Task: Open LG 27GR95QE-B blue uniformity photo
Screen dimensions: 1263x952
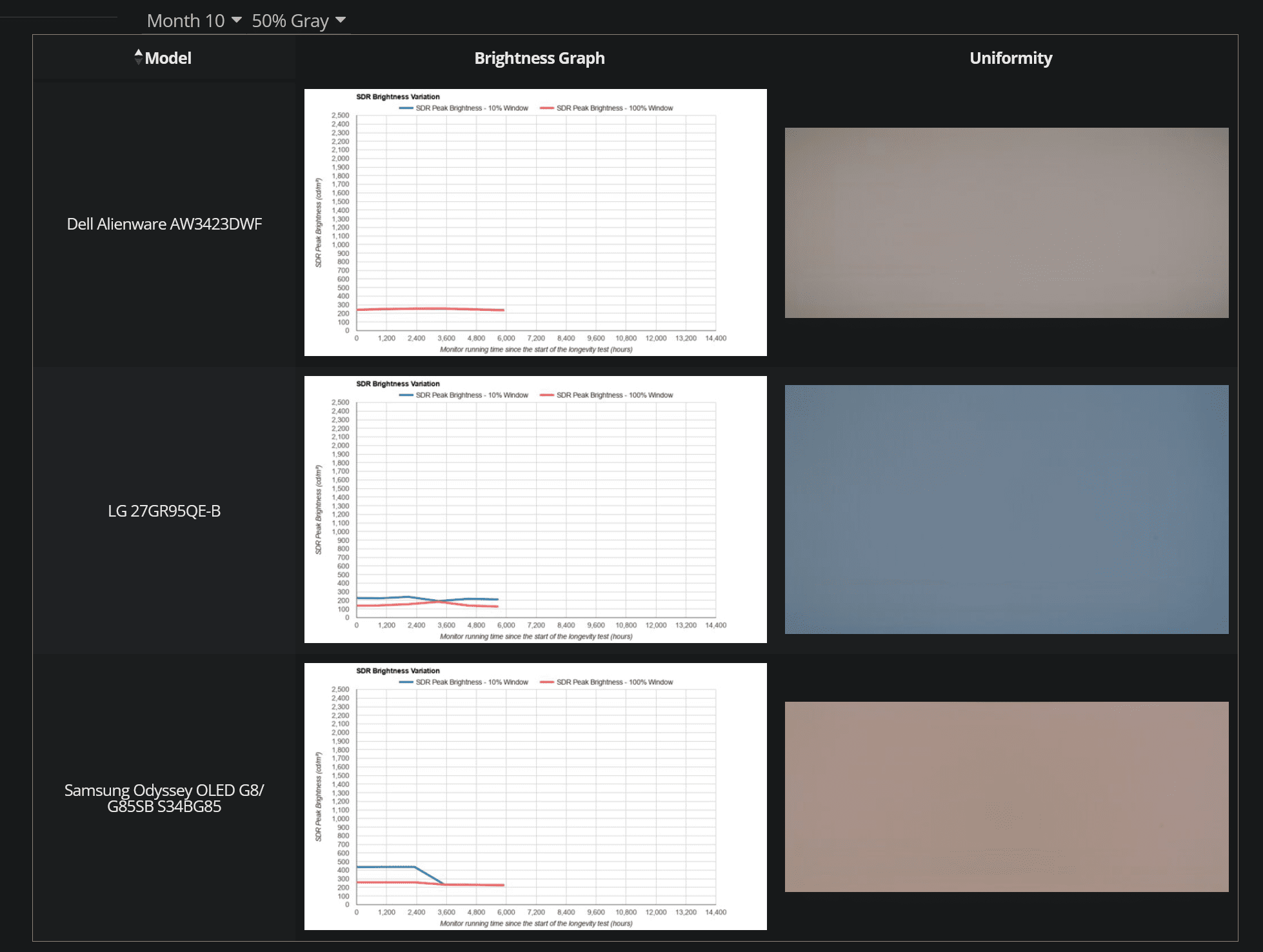Action: (x=1006, y=510)
